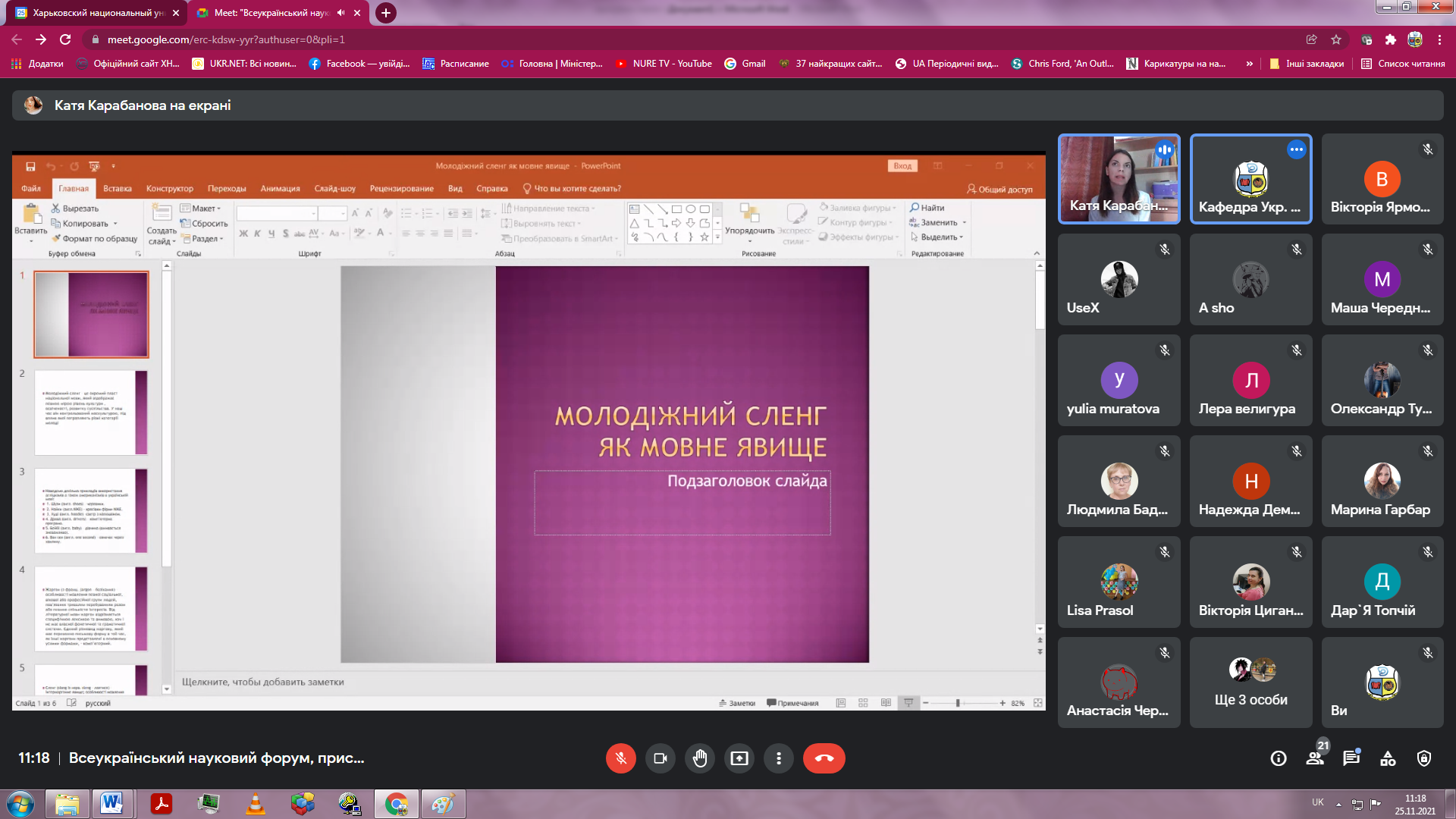Screen dimensions: 1456x819
Task: Switch to Харьковский национальный browser tab
Action: pos(99,13)
